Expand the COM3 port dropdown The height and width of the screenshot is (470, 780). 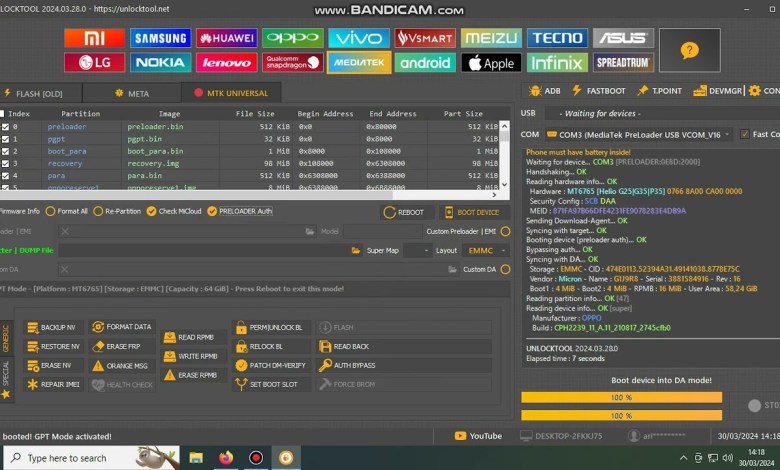[x=727, y=134]
